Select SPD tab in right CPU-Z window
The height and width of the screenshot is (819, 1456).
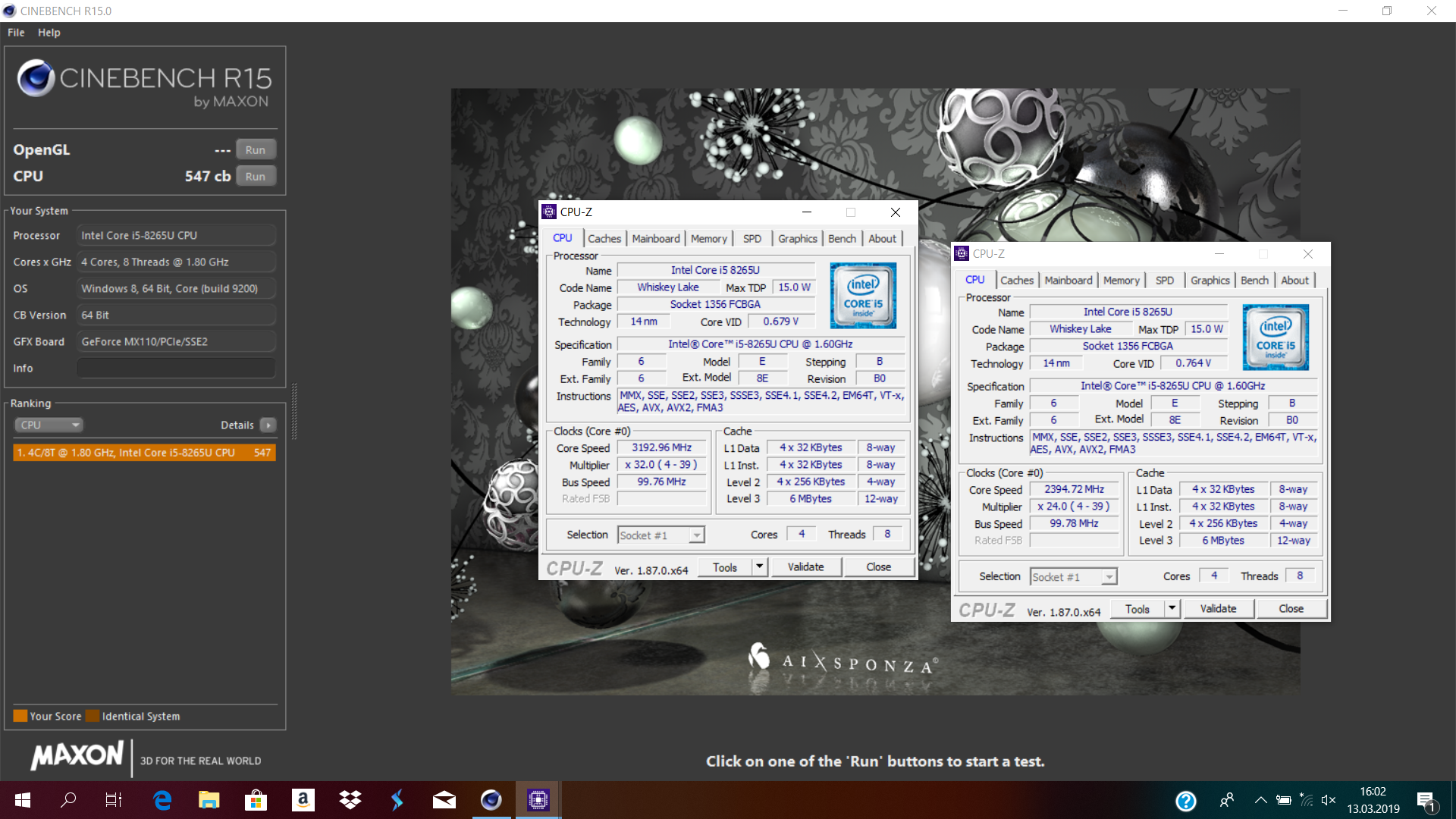(1164, 280)
